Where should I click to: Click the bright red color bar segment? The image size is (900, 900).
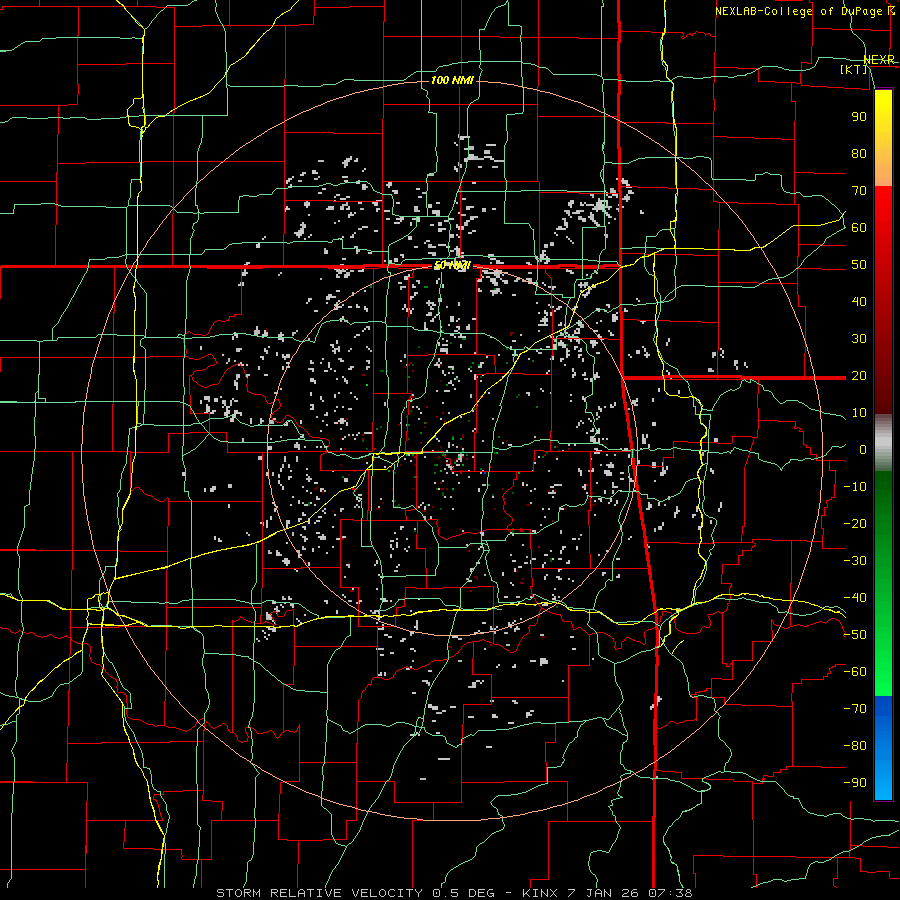[x=883, y=218]
